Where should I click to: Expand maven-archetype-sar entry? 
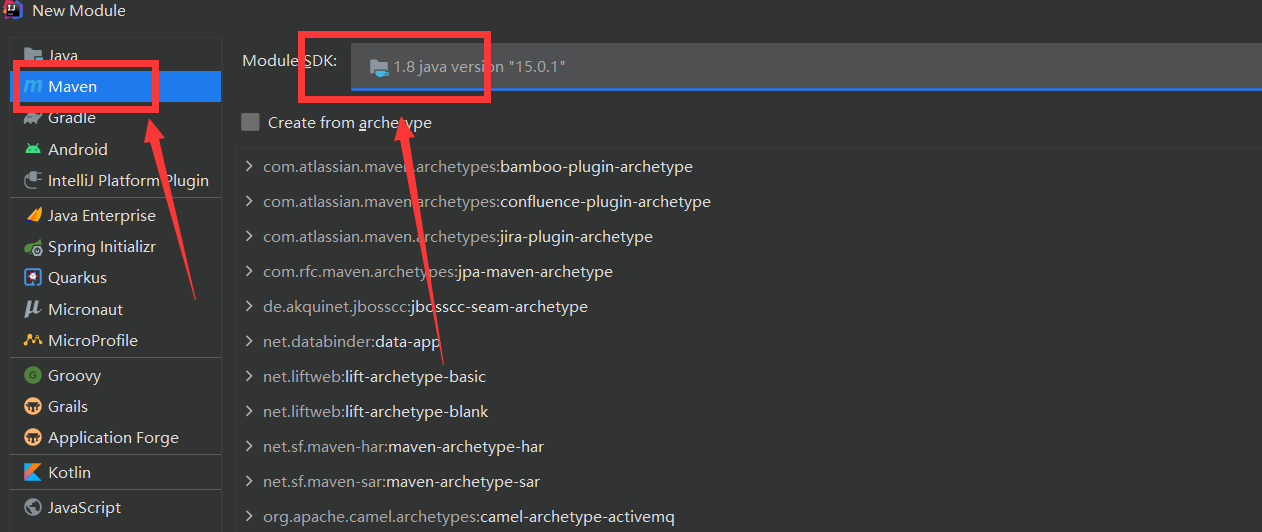[x=249, y=481]
